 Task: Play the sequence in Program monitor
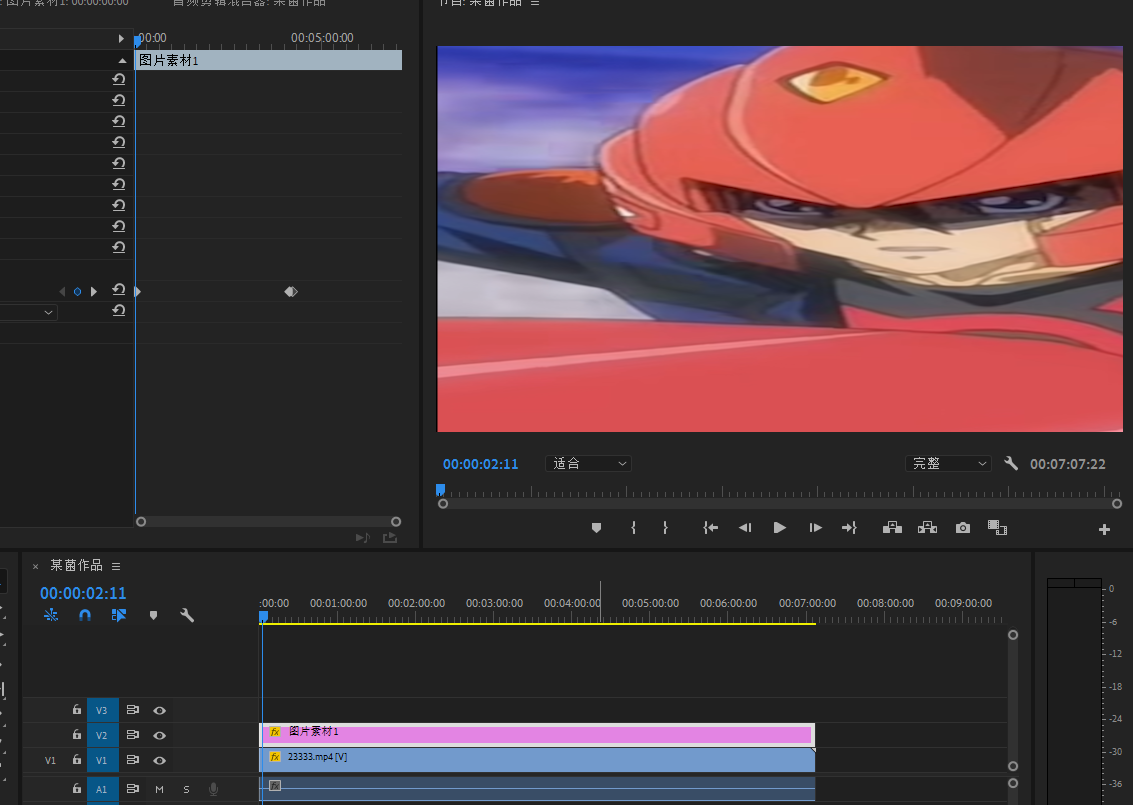[x=780, y=528]
